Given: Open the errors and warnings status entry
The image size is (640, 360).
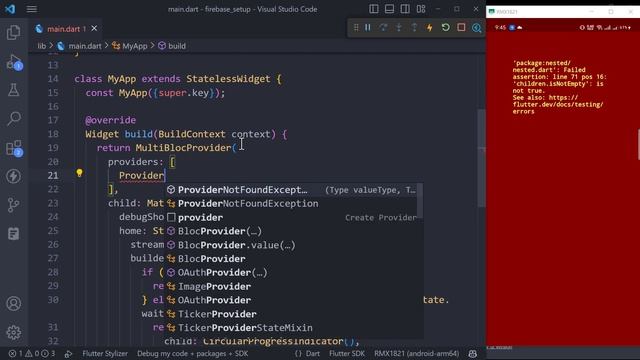Looking at the screenshot, I should coord(32,353).
